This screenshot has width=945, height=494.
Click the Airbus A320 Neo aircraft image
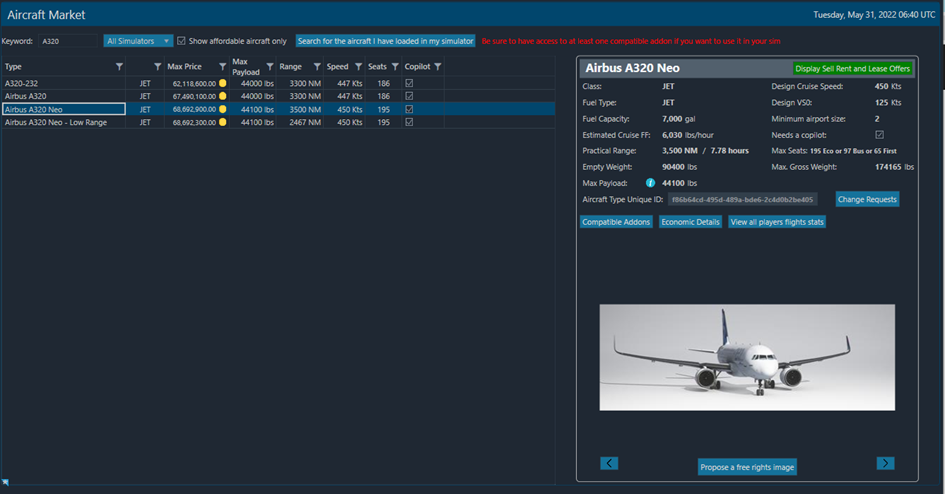pyautogui.click(x=747, y=357)
